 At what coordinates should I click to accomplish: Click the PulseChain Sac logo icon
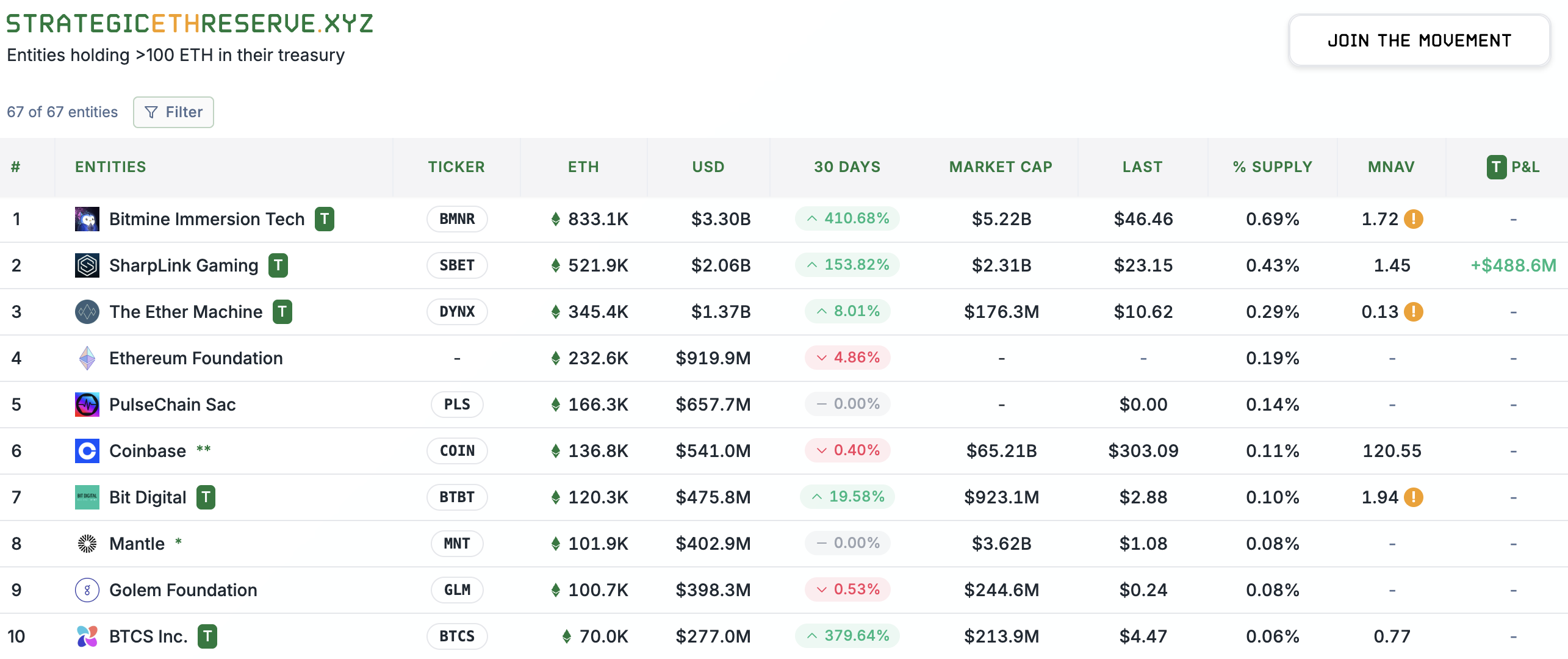(x=87, y=405)
